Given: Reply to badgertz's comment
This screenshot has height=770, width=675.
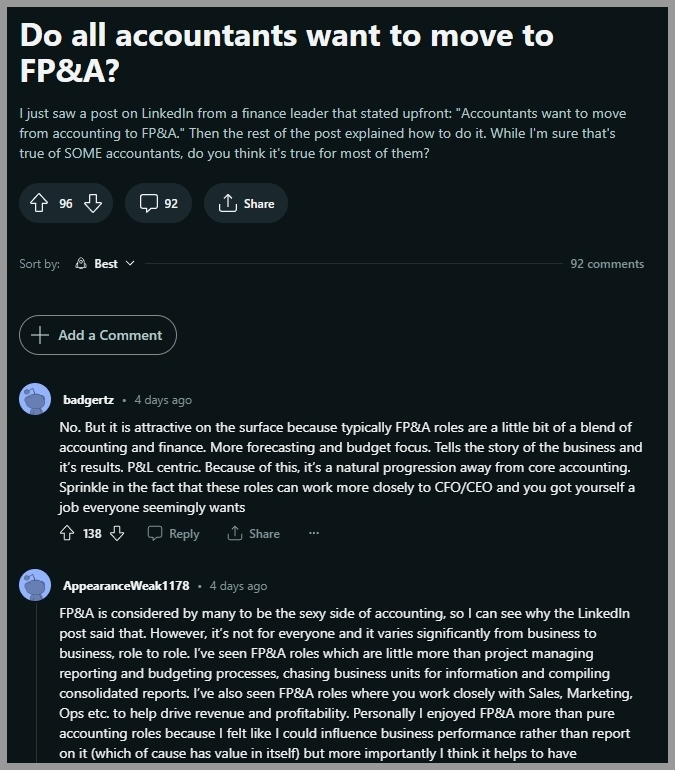Looking at the screenshot, I should pos(174,533).
